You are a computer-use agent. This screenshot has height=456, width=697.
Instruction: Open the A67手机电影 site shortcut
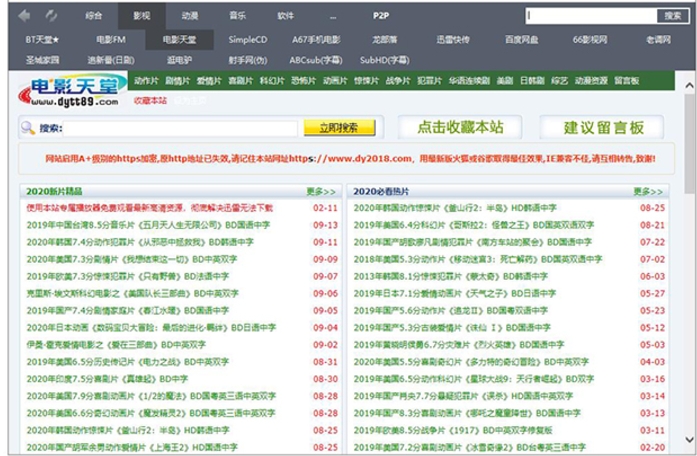[316, 40]
